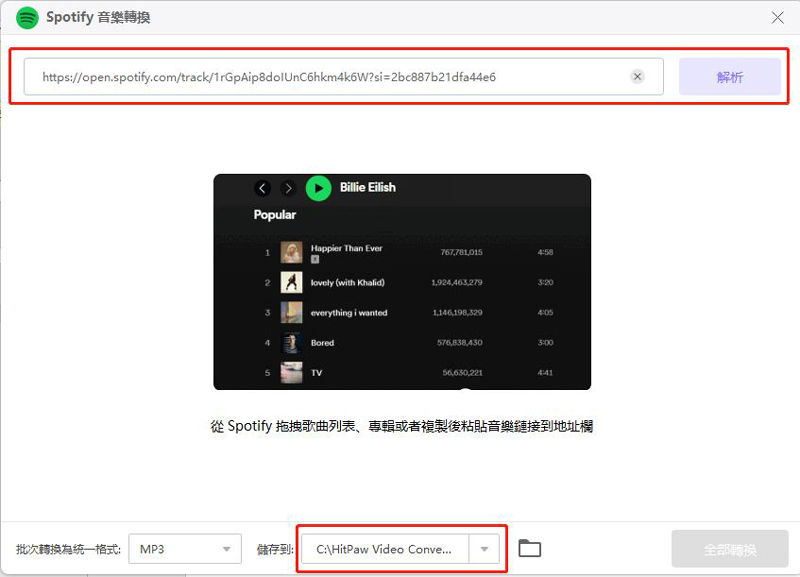Click the 從 Spotify 拖拽歌曲列表 instruction text
This screenshot has height=577, width=800.
[x=402, y=426]
